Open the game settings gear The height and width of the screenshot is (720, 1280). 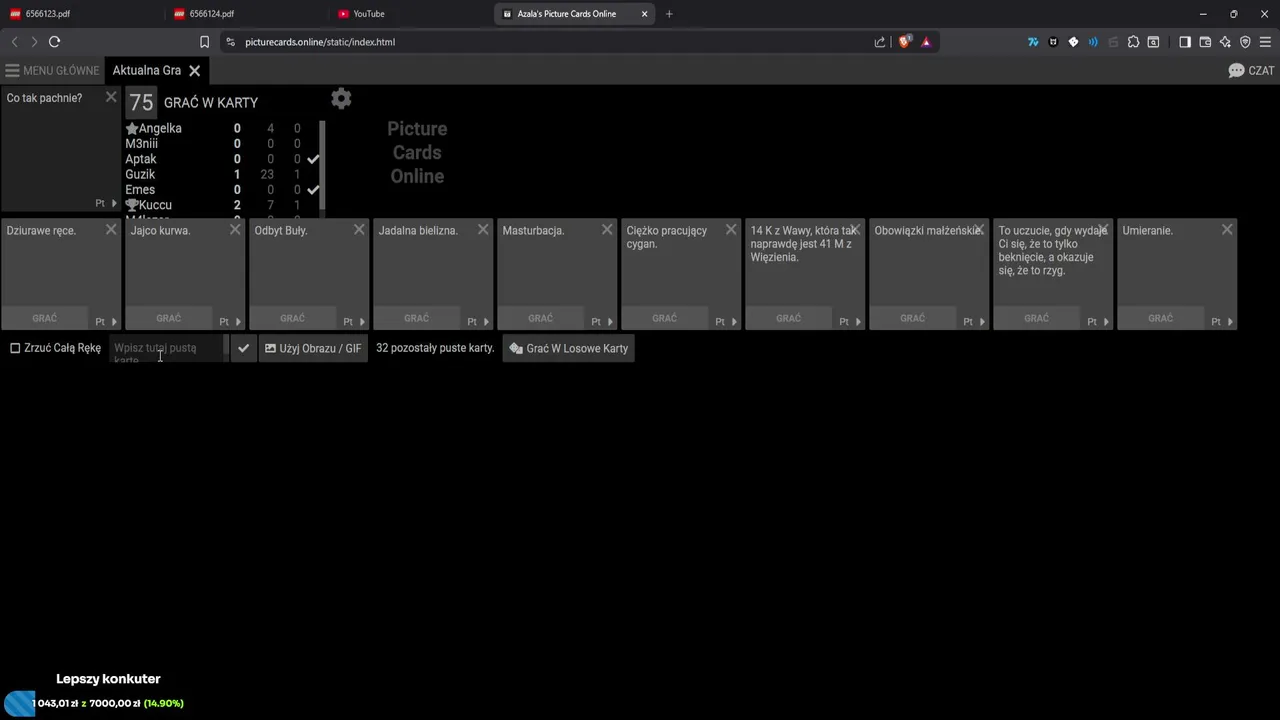click(341, 98)
